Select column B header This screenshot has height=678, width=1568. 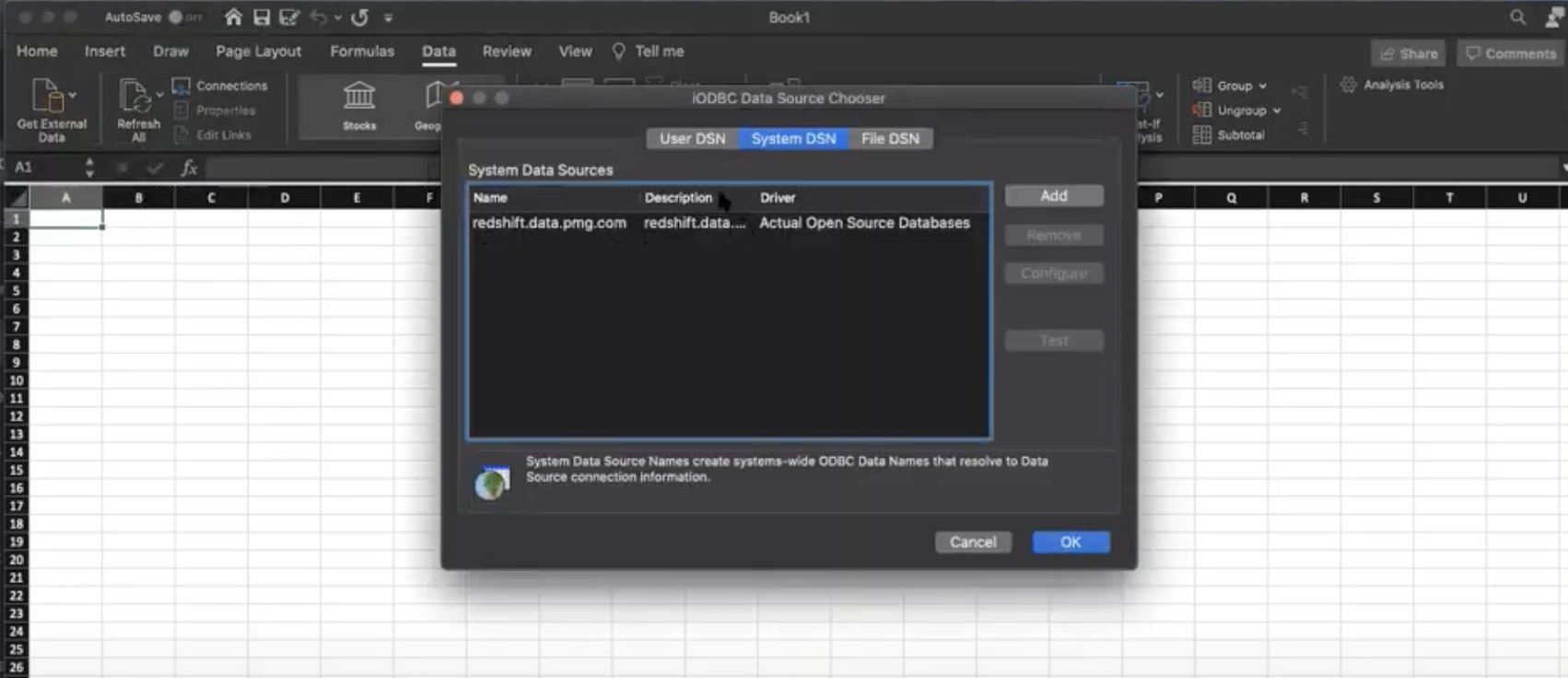138,197
